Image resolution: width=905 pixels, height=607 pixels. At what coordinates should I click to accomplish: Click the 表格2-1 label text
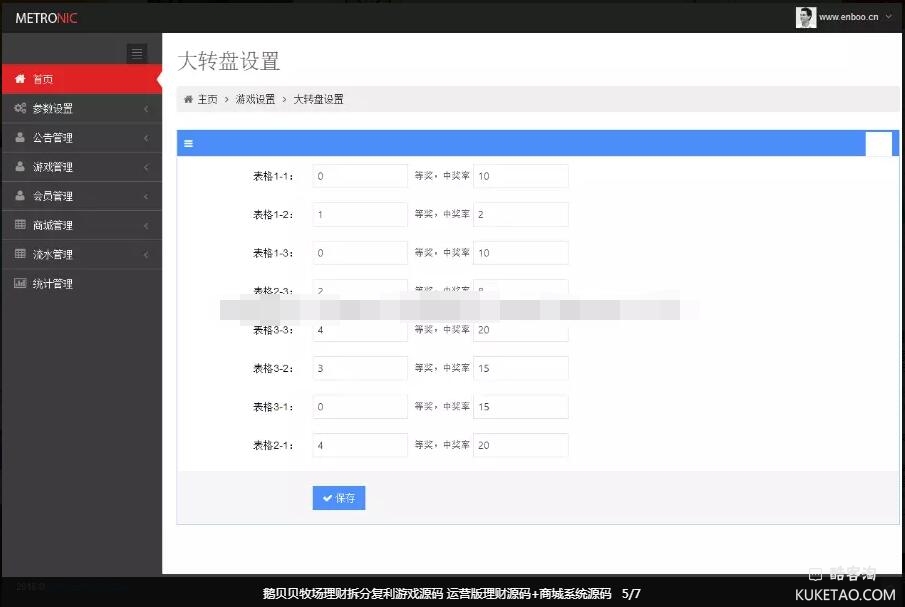[273, 445]
